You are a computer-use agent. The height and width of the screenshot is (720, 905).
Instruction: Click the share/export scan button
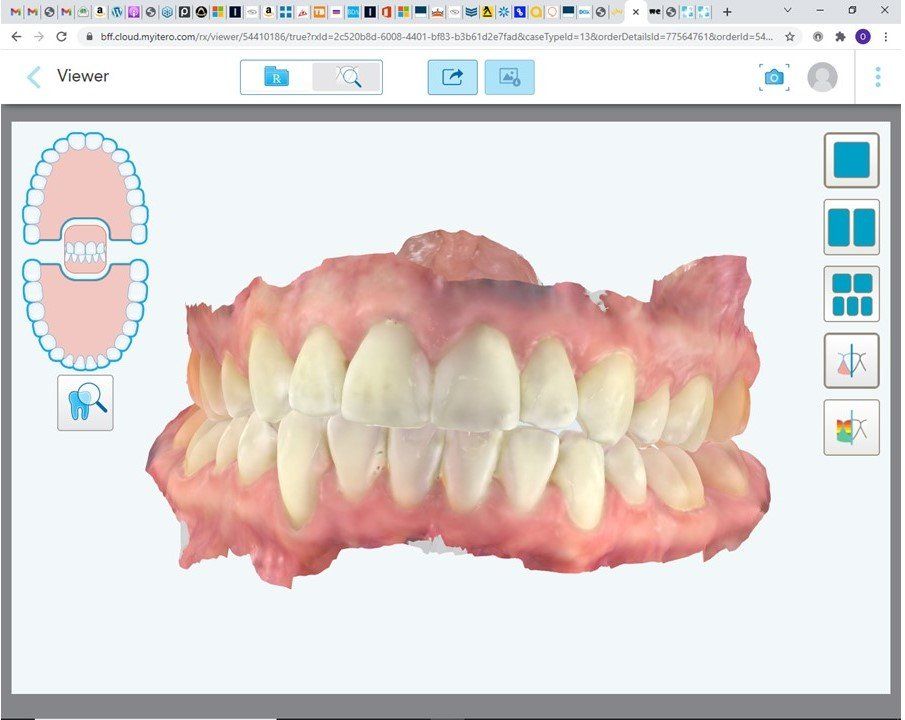[x=452, y=77]
